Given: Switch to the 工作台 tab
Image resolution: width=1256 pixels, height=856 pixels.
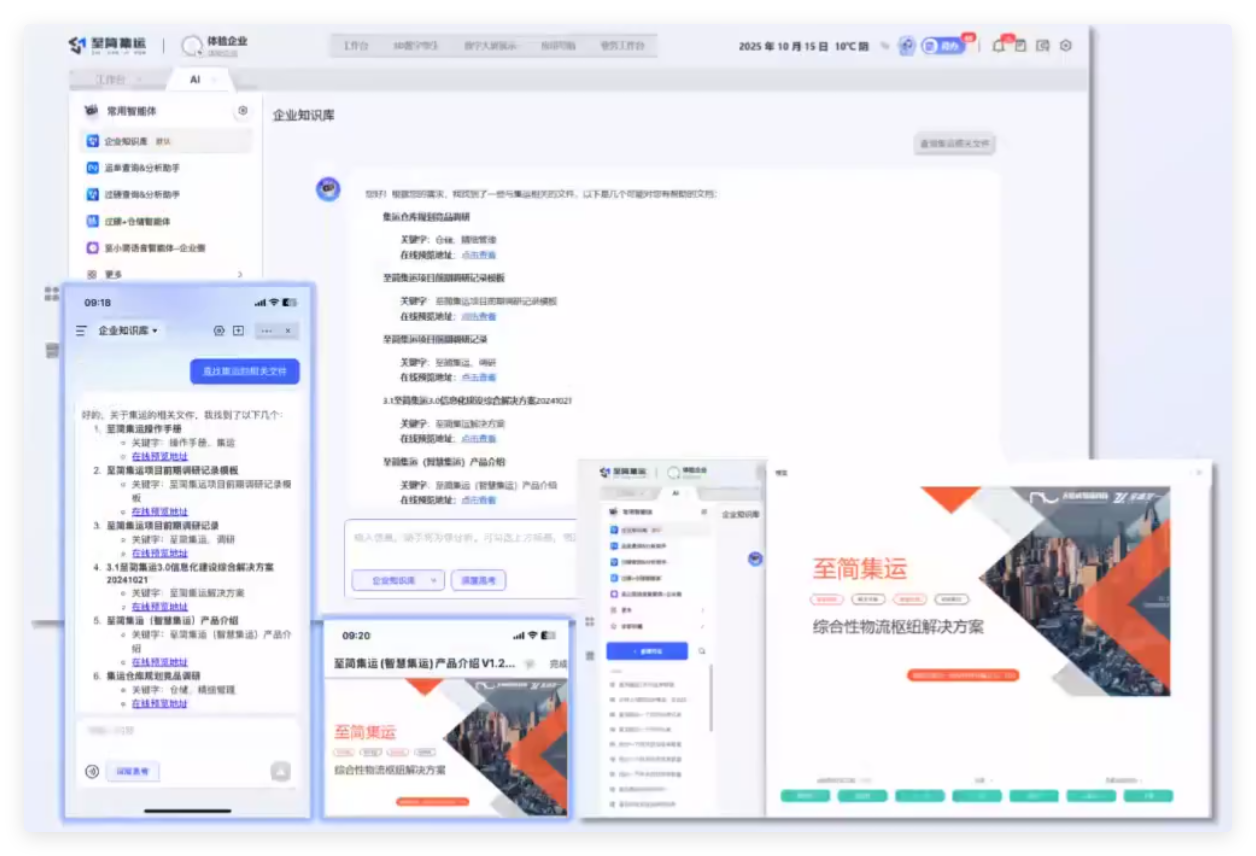Looking at the screenshot, I should pos(110,79).
